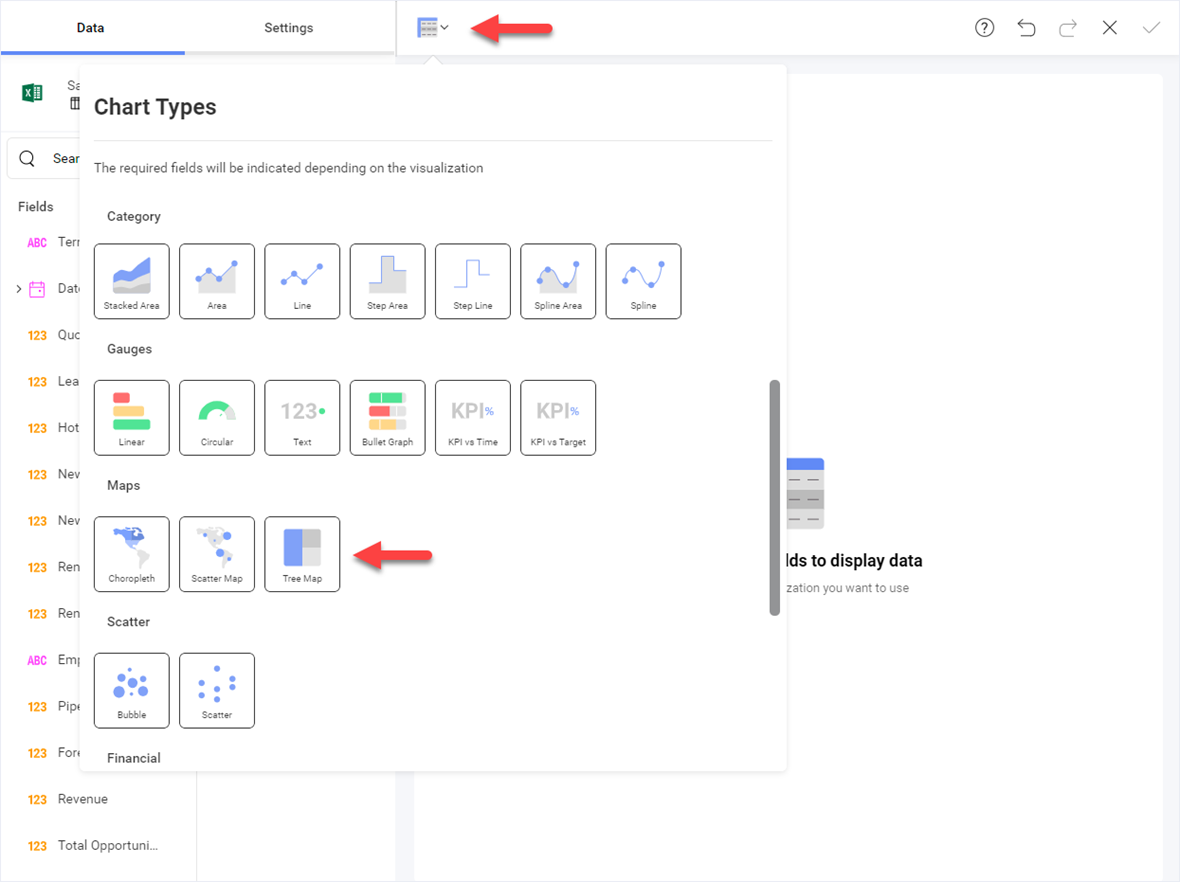The height and width of the screenshot is (882, 1180).
Task: Switch to the Data tab
Action: [x=91, y=28]
